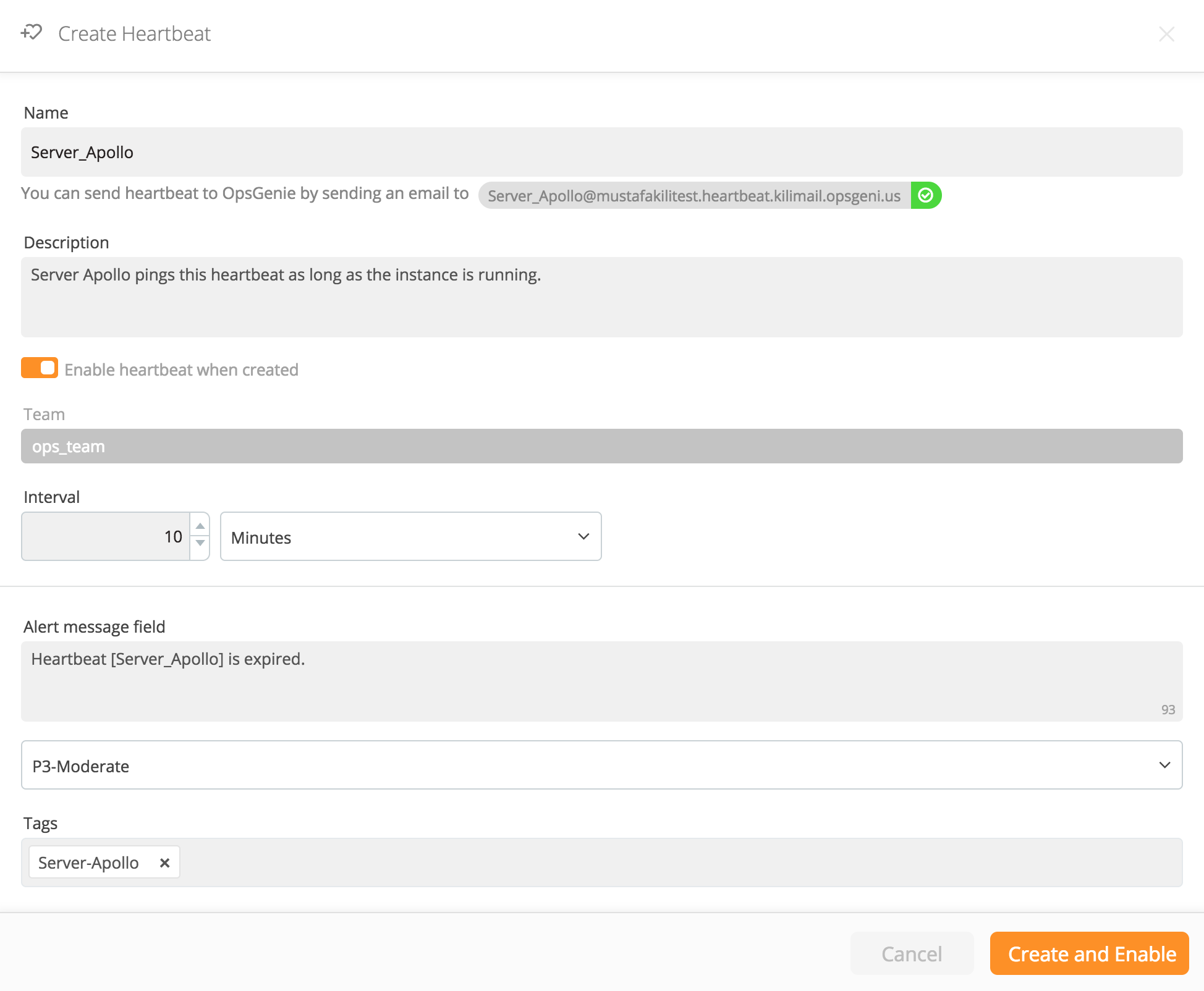Select the heartbeat email address pill
1204x991 pixels.
tap(693, 196)
